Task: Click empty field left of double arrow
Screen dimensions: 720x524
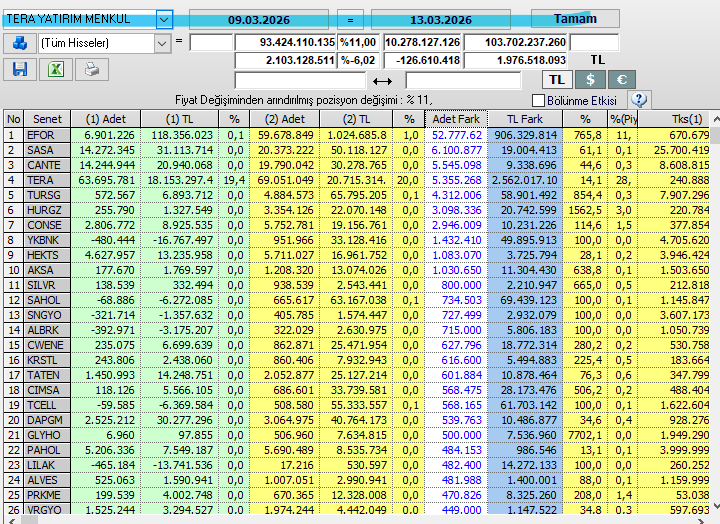Action: tap(300, 81)
